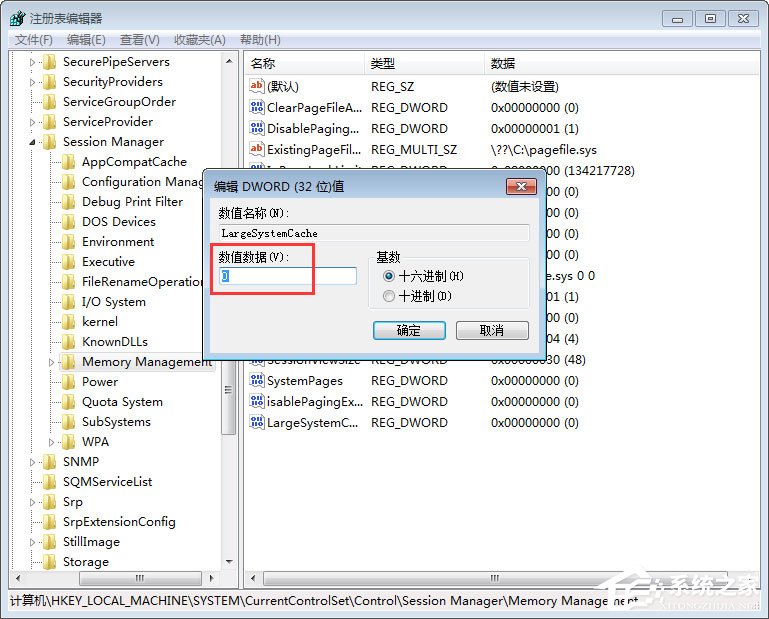Screen dimensions: 769x619
Task: Click the tree pane scroll up arrow
Action: click(229, 61)
